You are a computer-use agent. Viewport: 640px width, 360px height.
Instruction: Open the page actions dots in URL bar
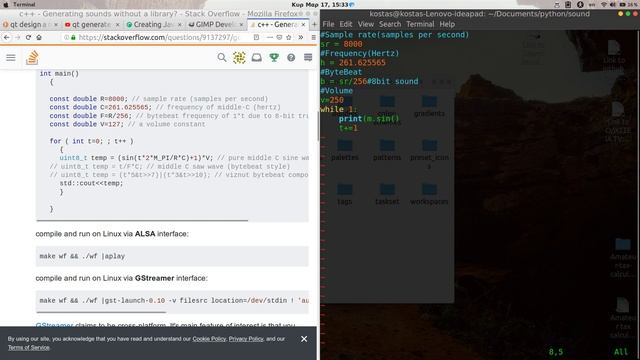tap(269, 37)
